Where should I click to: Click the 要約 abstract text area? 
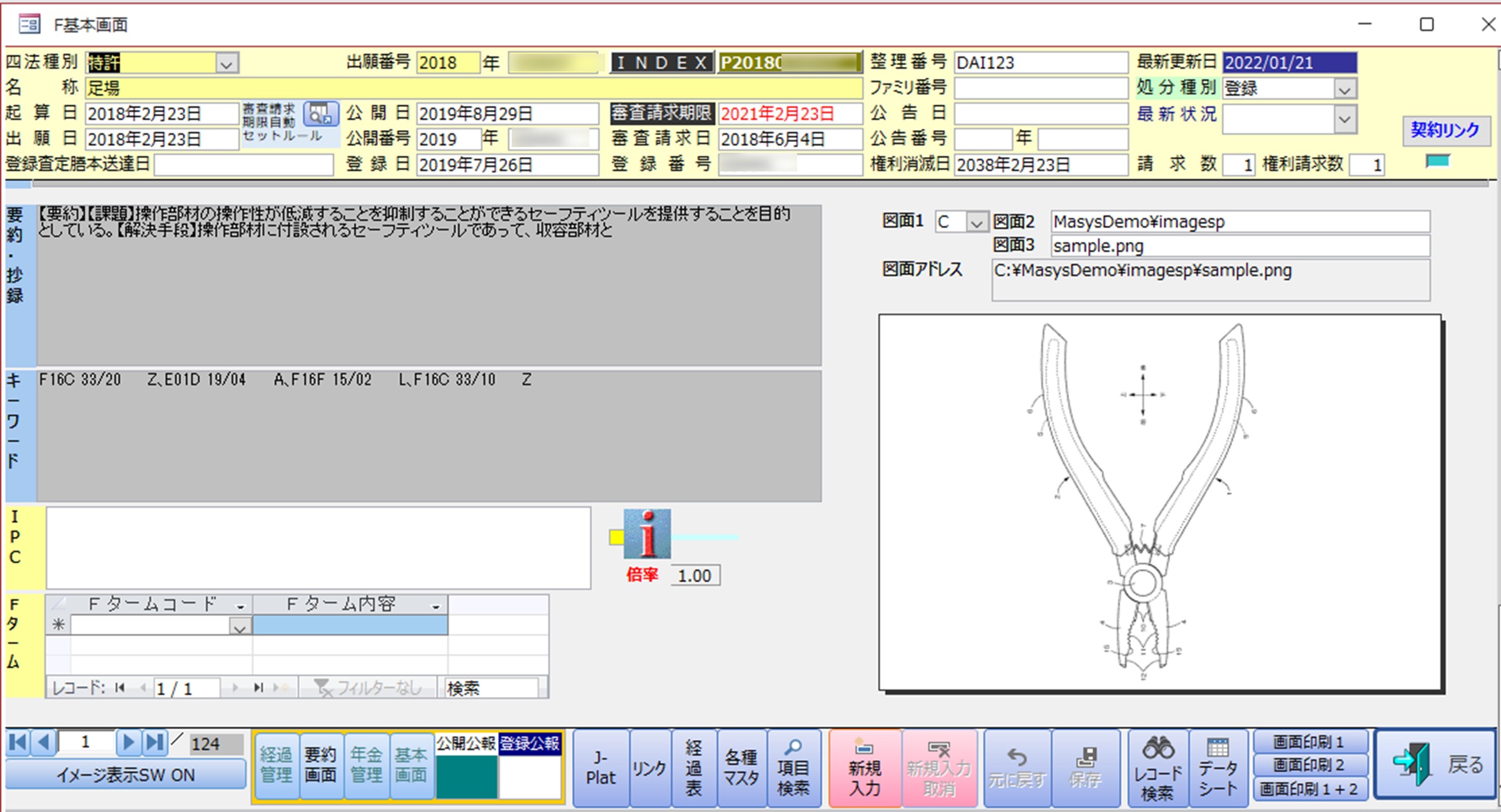pos(429,285)
